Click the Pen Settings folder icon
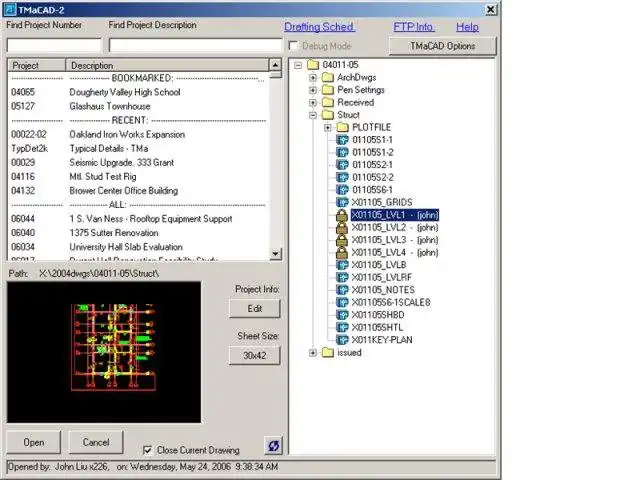This screenshot has height=480, width=640. (328, 90)
